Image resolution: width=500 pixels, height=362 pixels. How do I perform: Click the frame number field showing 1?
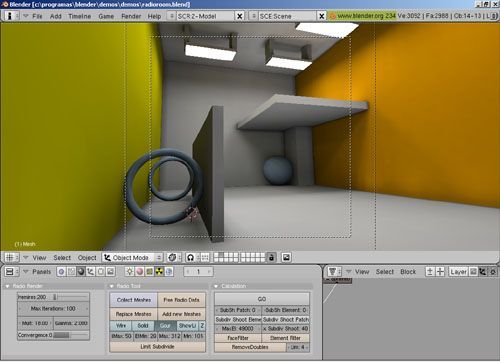(x=198, y=272)
